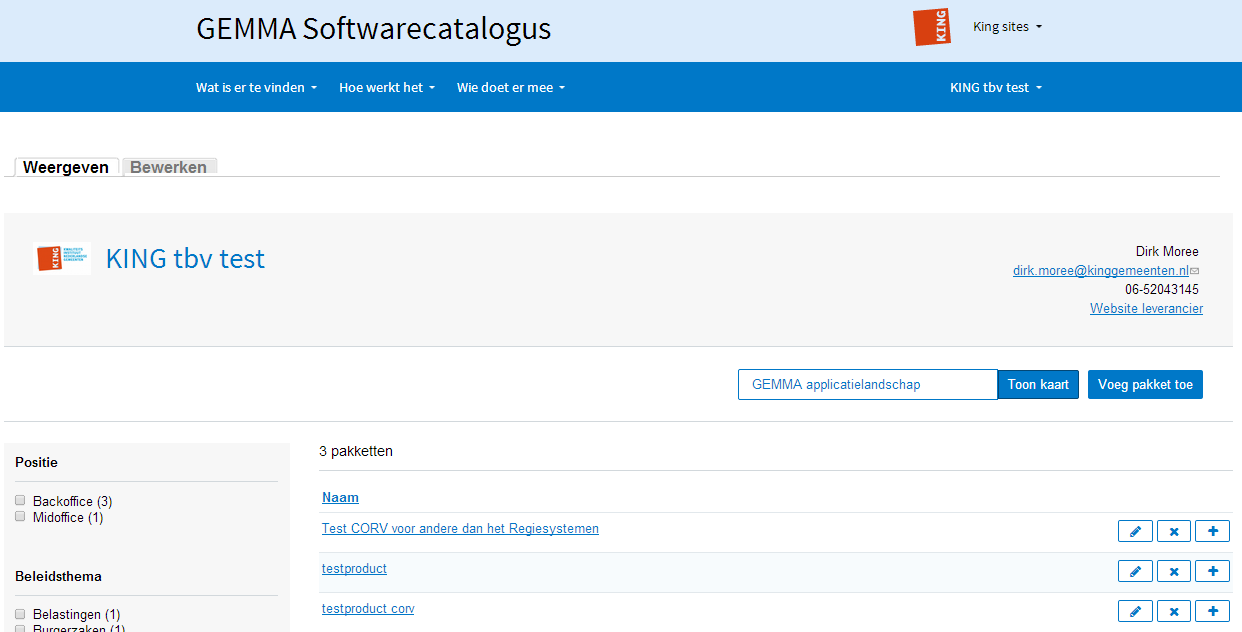Image resolution: width=1242 pixels, height=632 pixels.
Task: Switch to the Weergeven tab
Action: (x=66, y=167)
